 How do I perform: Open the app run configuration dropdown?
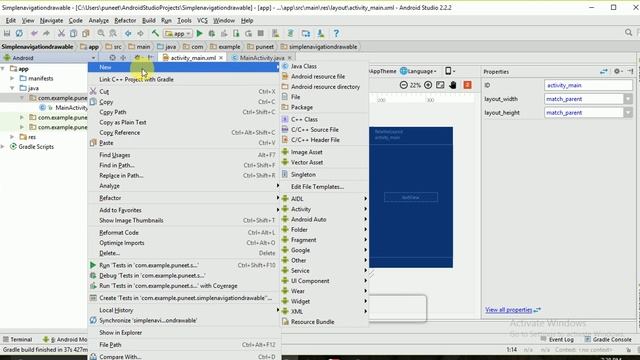(178, 33)
